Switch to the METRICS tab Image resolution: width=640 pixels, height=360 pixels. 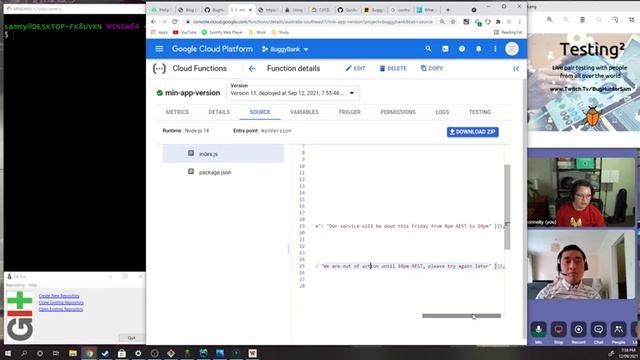(x=177, y=112)
